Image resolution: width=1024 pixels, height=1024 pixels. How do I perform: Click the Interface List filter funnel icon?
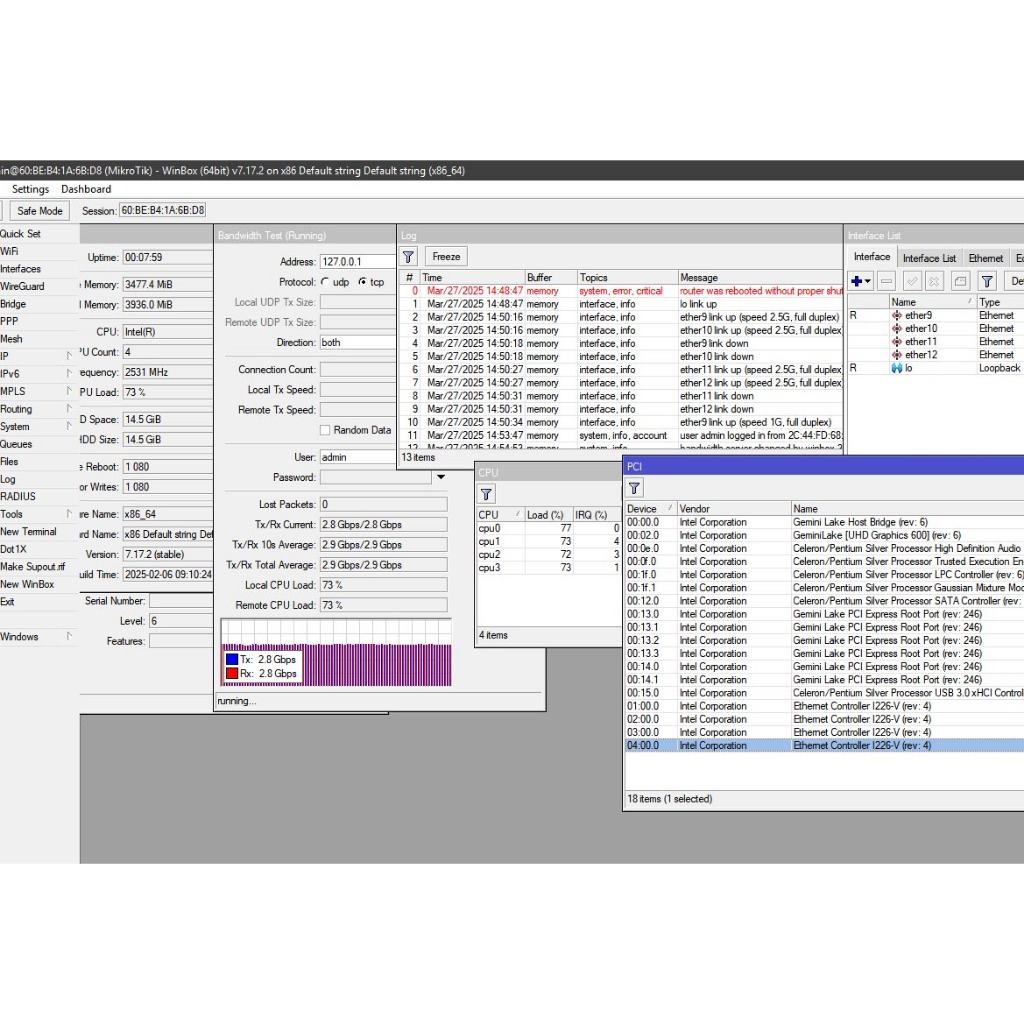tap(987, 283)
